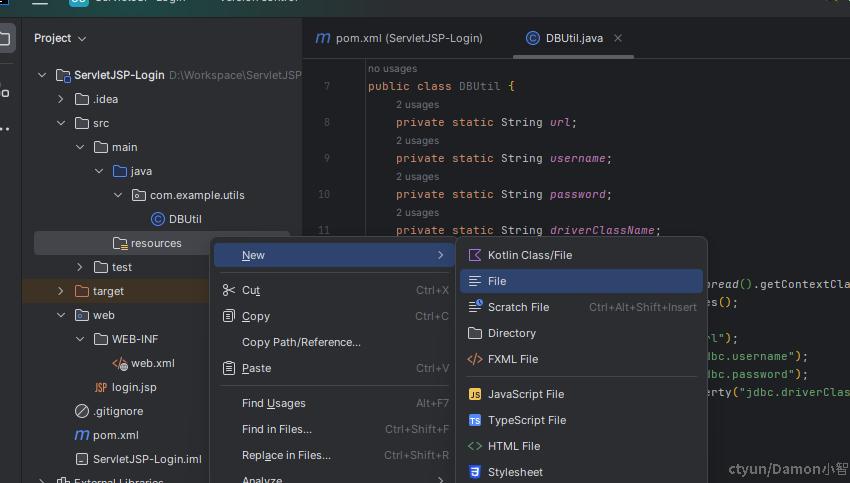
Task: Select web.xml in project tree
Action: click(153, 363)
